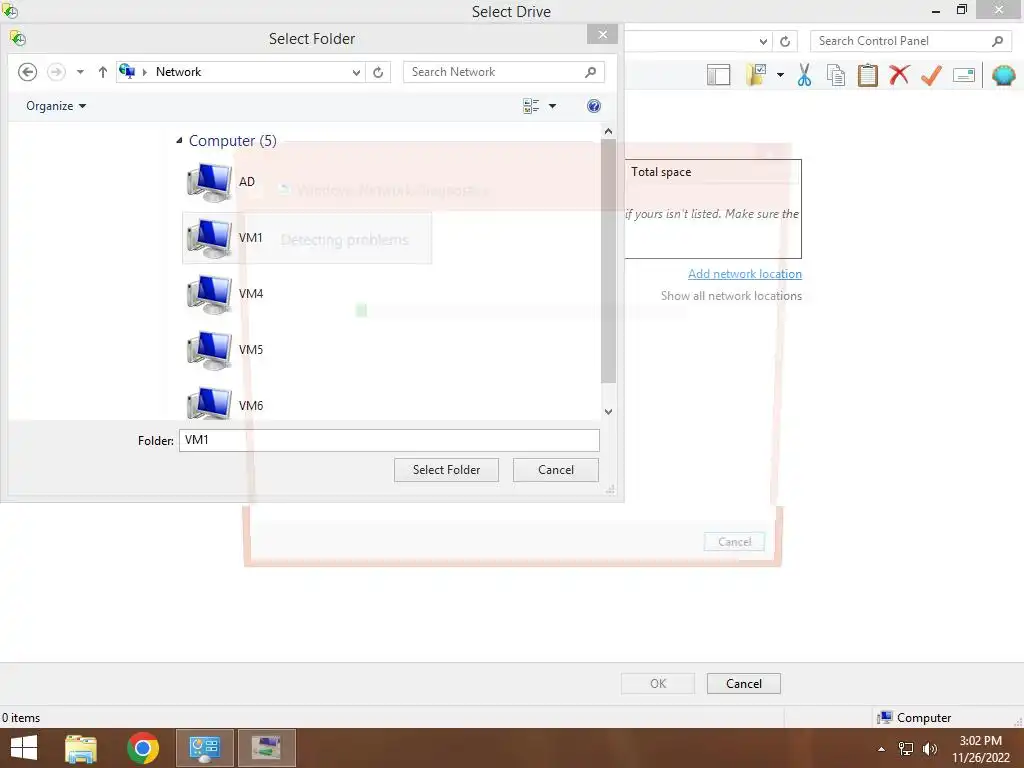Click Cancel in Network Diagnostics window
This screenshot has width=1024, height=768.
[x=734, y=542]
